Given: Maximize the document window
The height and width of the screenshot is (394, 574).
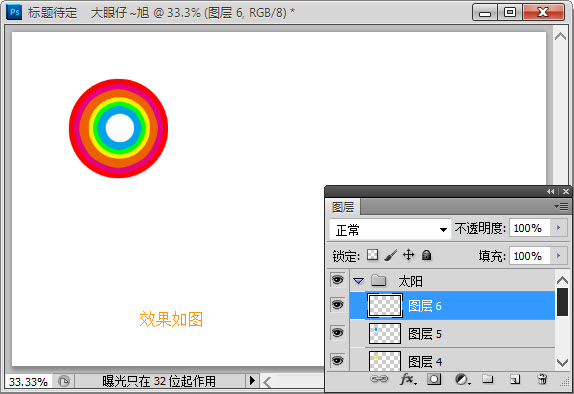Looking at the screenshot, I should [510, 12].
